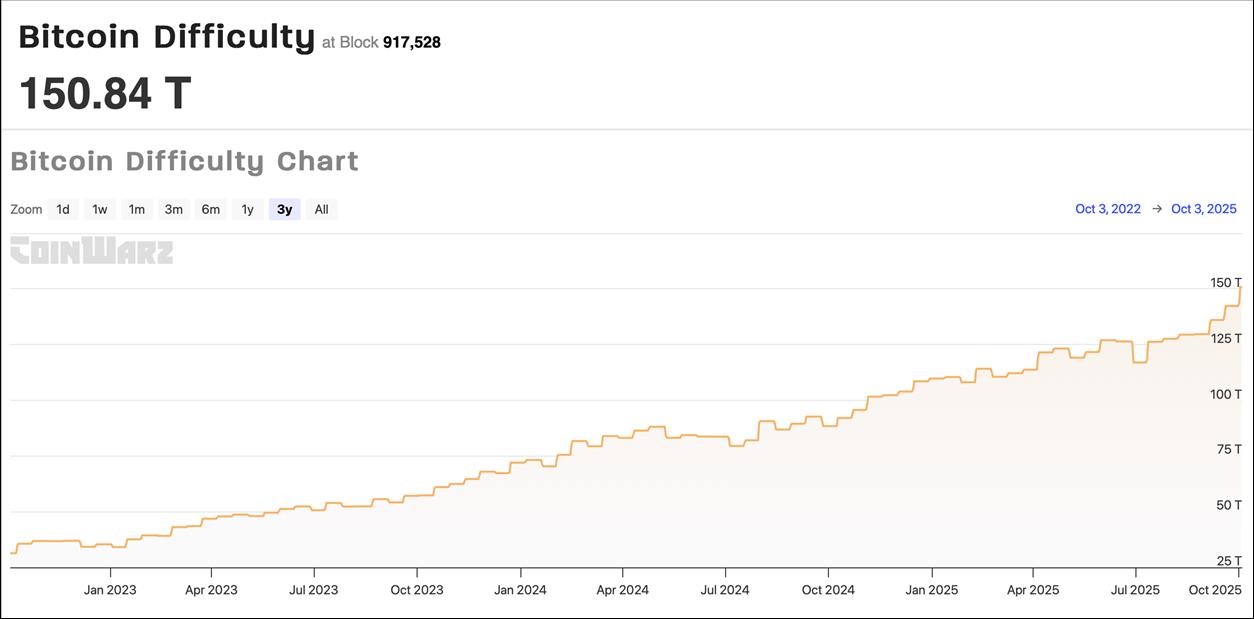Viewport: 1254px width, 619px height.
Task: Open the Oct 3, 2022 start date
Action: coord(1108,209)
